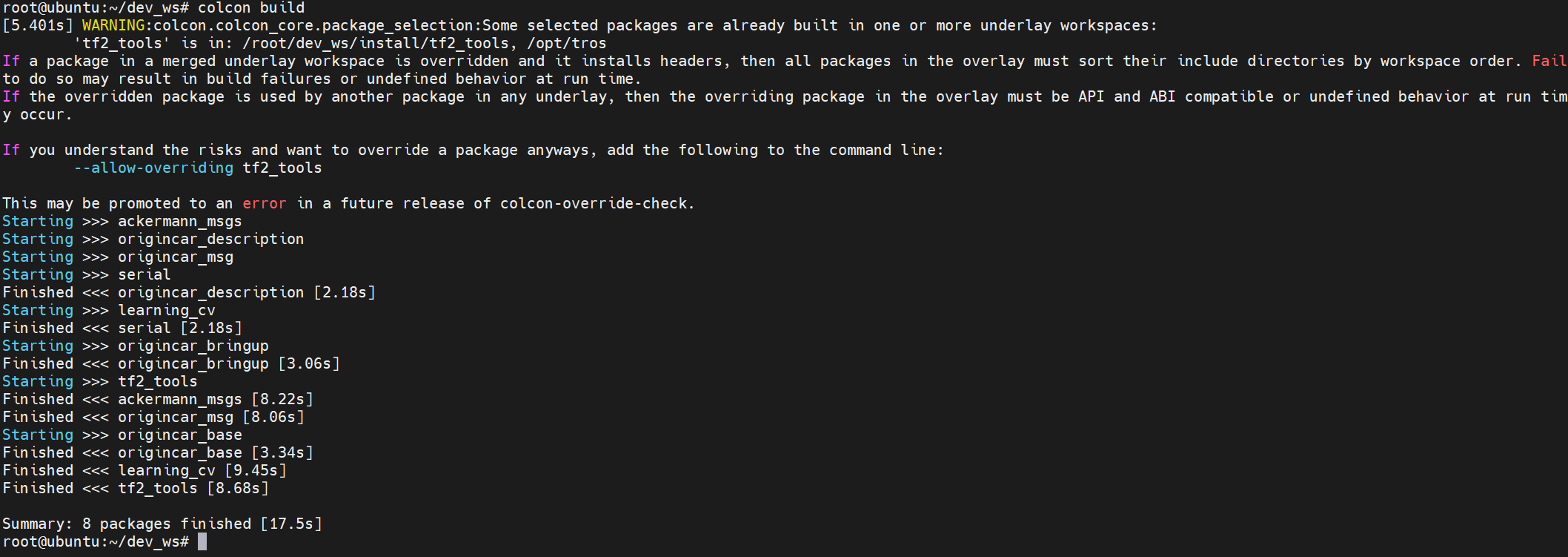Viewport: 1568px width, 557px height.
Task: Click the 'Finished <<< serial [2.18s]' line
Action: pos(122,329)
